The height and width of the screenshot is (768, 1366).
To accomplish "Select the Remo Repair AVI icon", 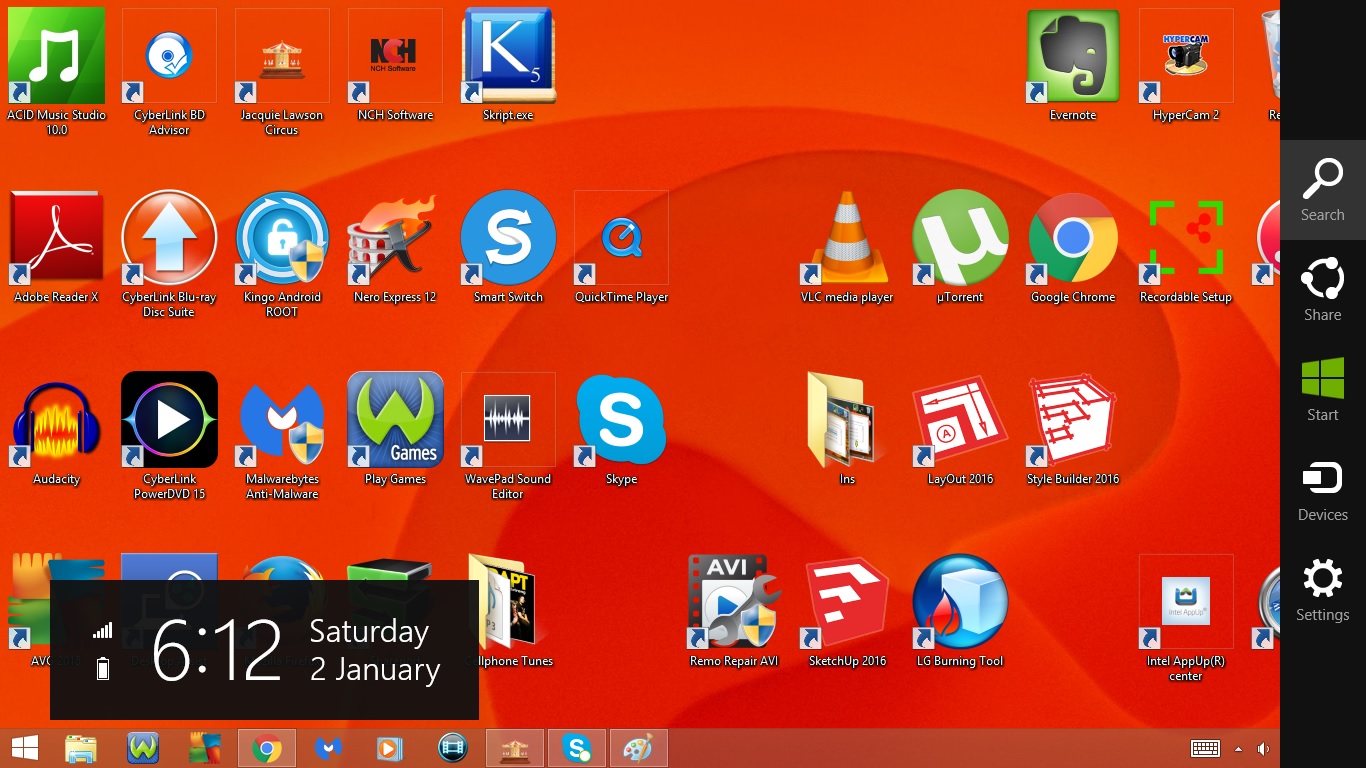I will (734, 612).
